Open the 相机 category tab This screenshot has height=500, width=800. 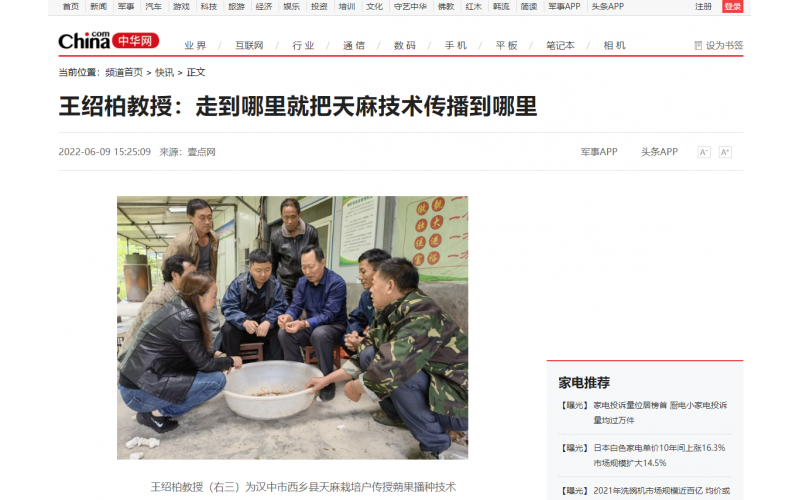[x=614, y=45]
